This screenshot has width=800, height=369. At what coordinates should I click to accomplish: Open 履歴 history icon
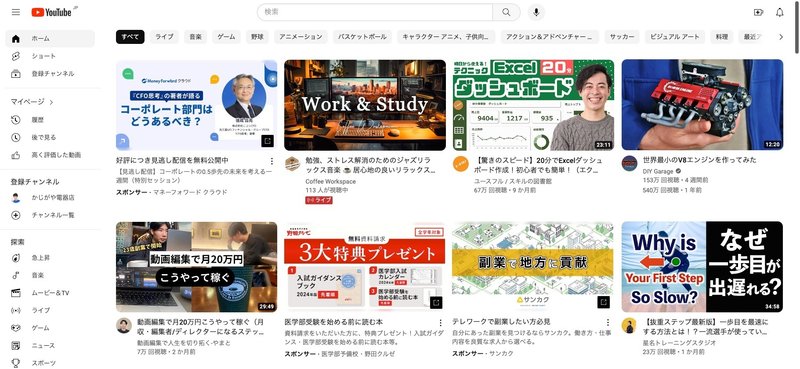pyautogui.click(x=16, y=120)
